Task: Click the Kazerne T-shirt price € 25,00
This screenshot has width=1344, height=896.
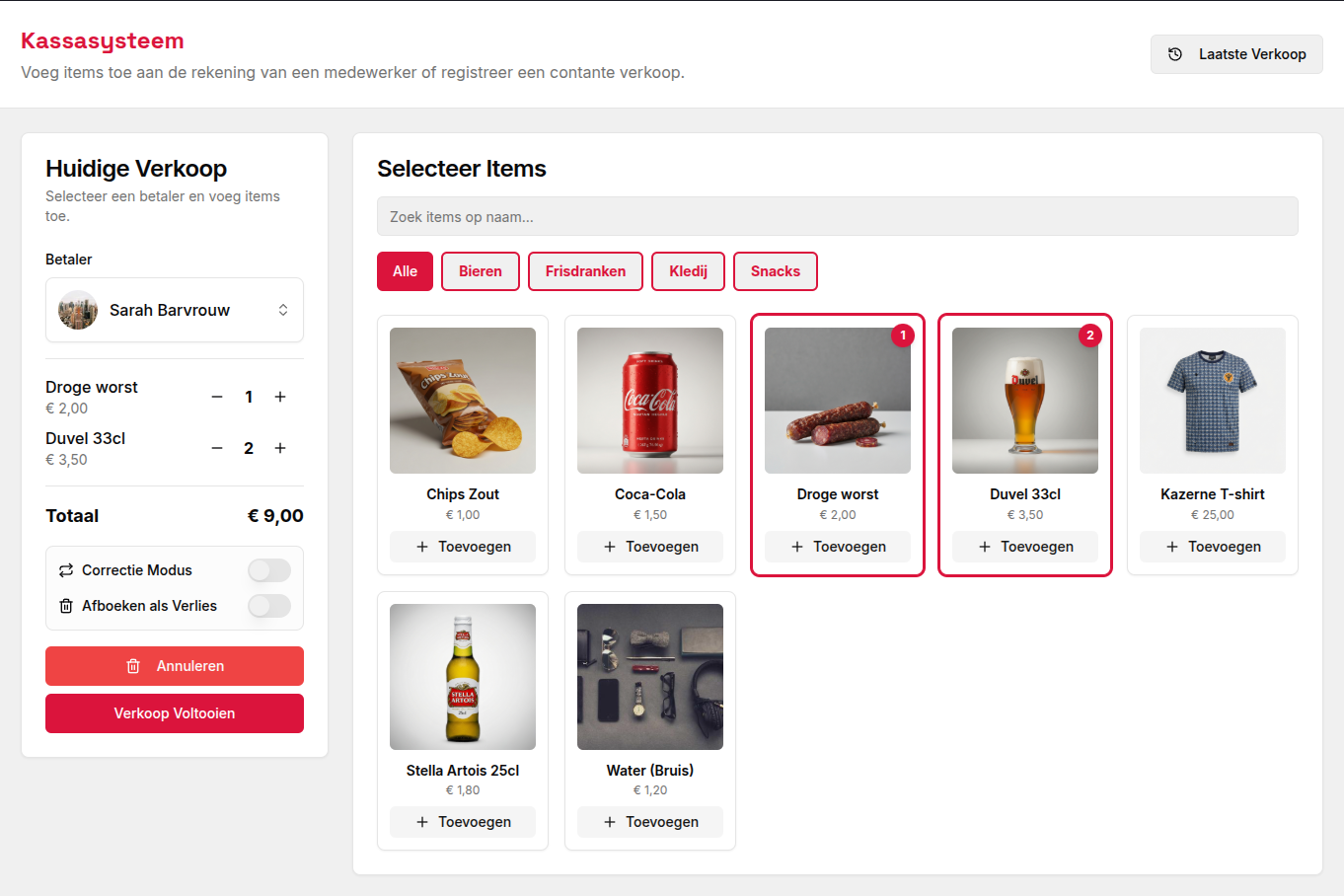Action: (x=1213, y=515)
